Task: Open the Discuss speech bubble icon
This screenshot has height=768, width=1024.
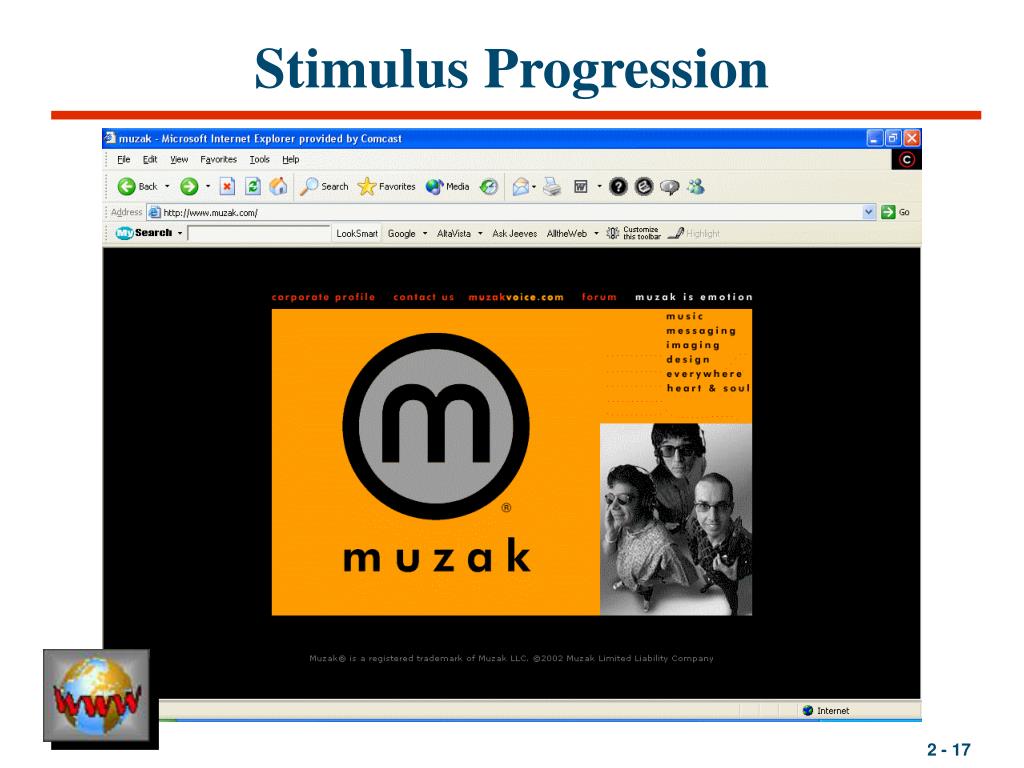Action: (669, 187)
